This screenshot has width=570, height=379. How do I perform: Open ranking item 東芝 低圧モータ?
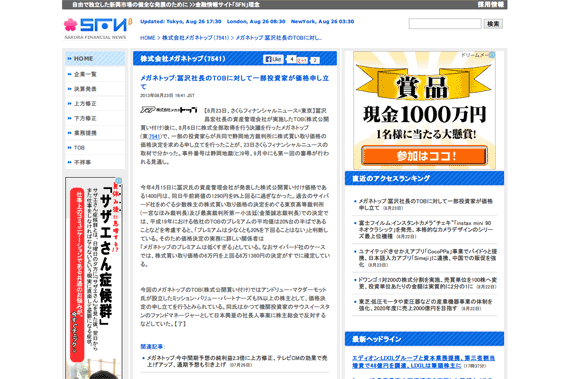(x=425, y=305)
